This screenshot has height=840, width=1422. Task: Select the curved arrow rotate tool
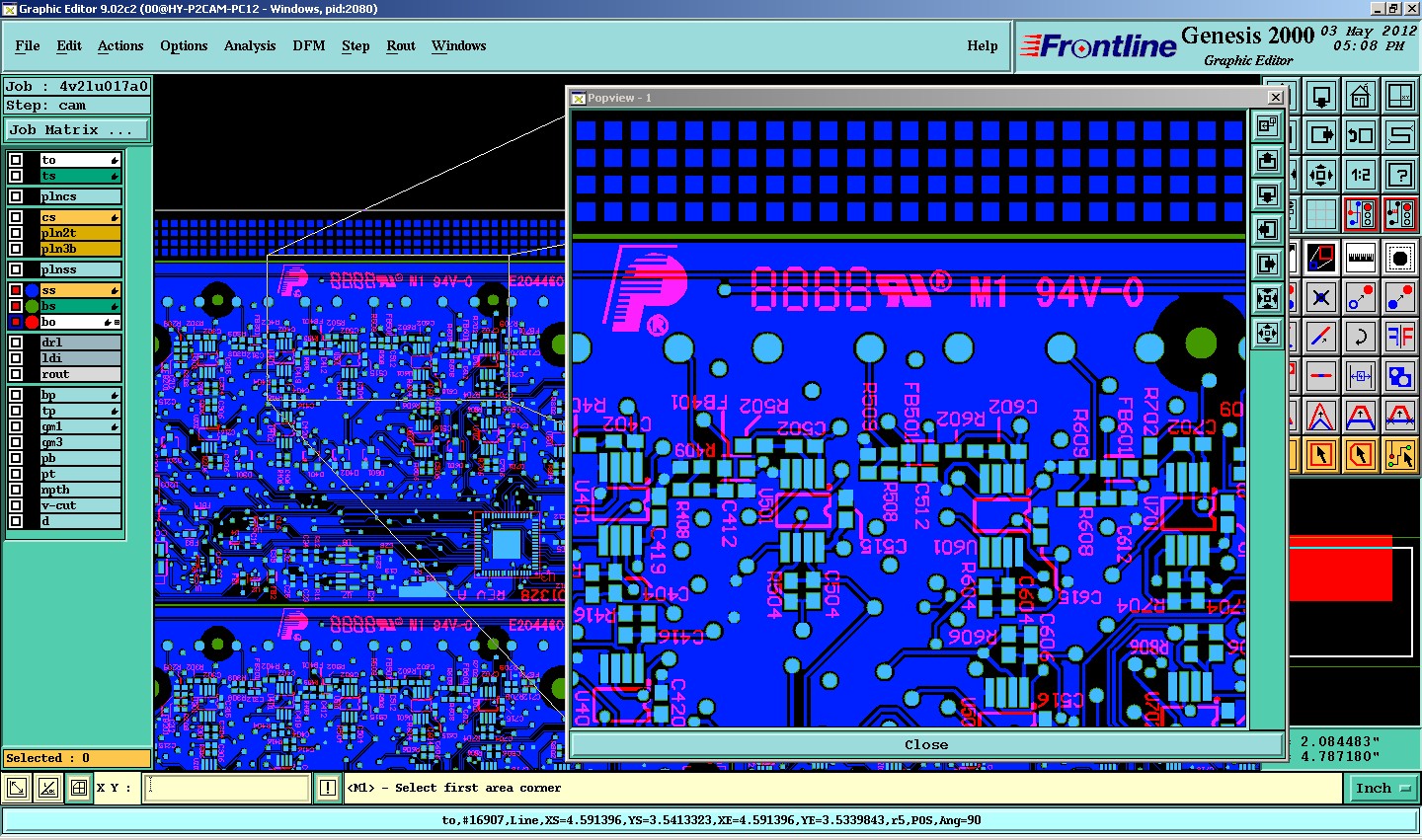pyautogui.click(x=1361, y=336)
